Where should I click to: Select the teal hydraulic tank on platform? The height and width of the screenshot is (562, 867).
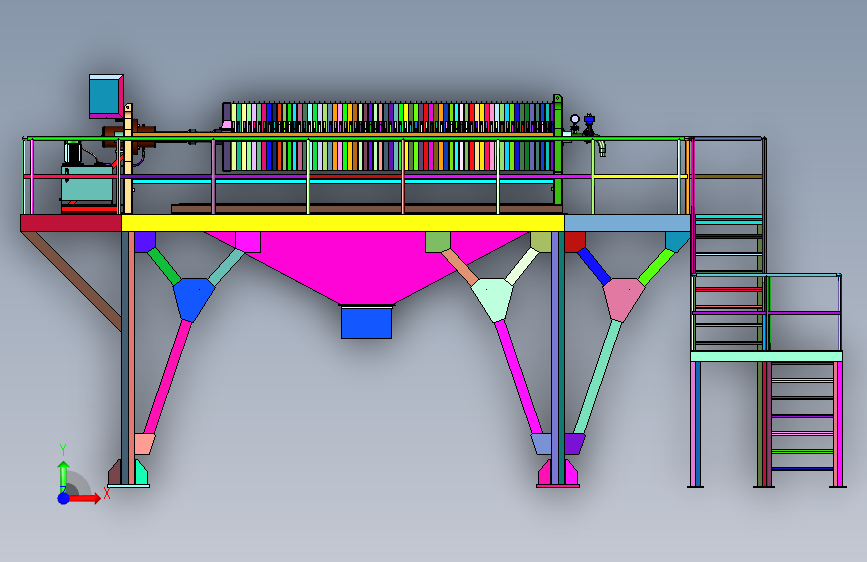click(x=87, y=184)
